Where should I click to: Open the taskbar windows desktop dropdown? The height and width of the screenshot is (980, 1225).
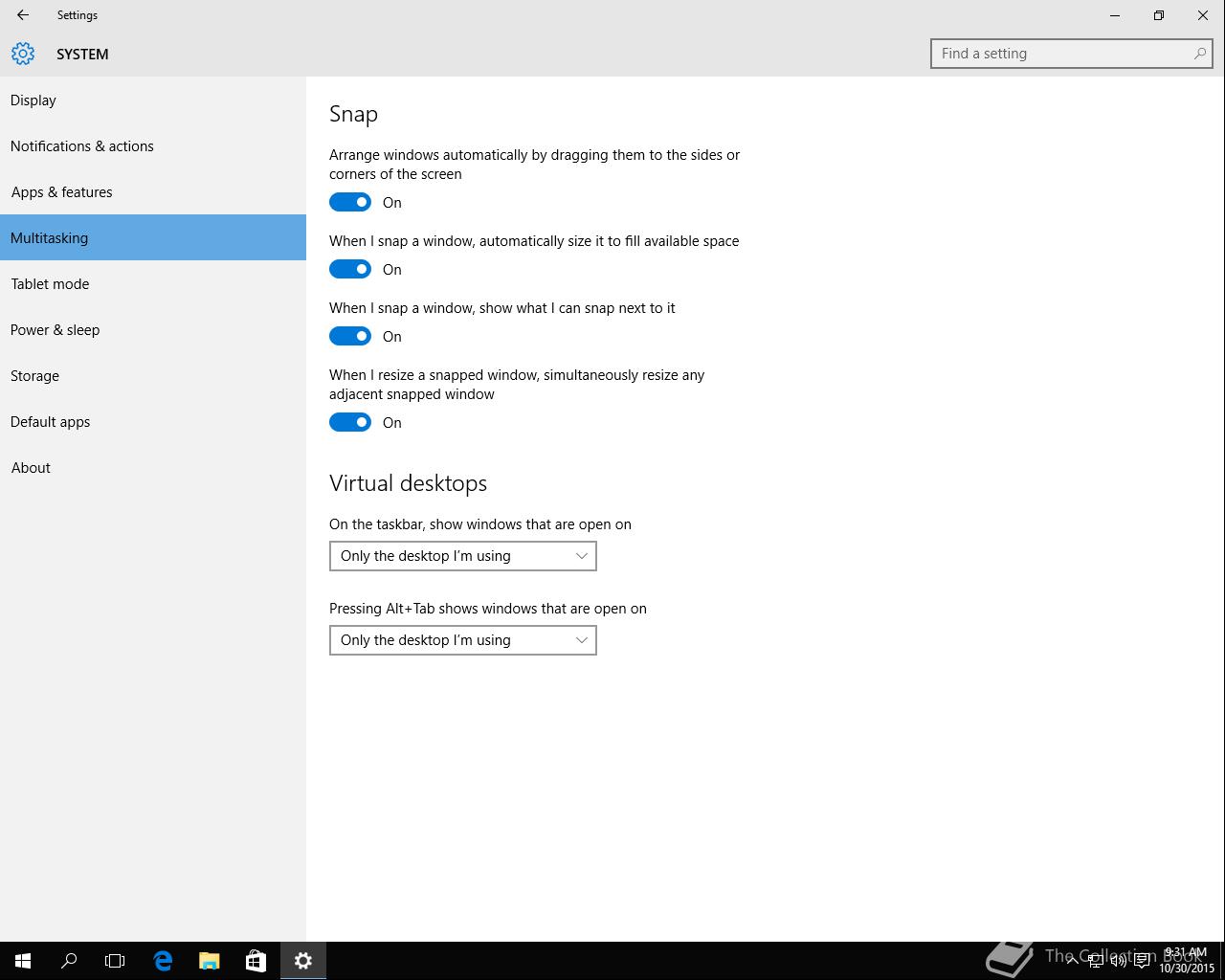[x=463, y=556]
